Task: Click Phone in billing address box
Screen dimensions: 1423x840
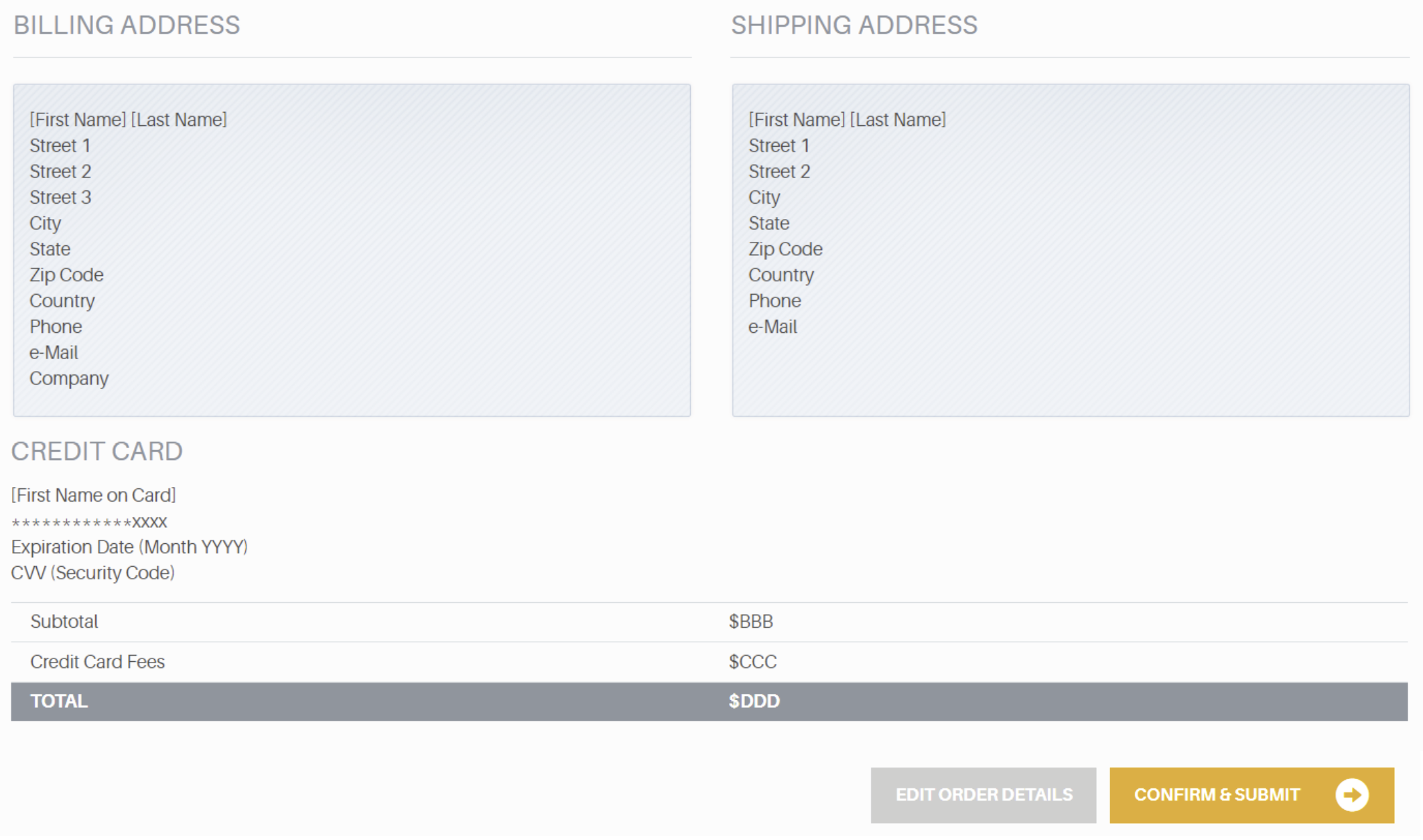Action: (x=56, y=327)
